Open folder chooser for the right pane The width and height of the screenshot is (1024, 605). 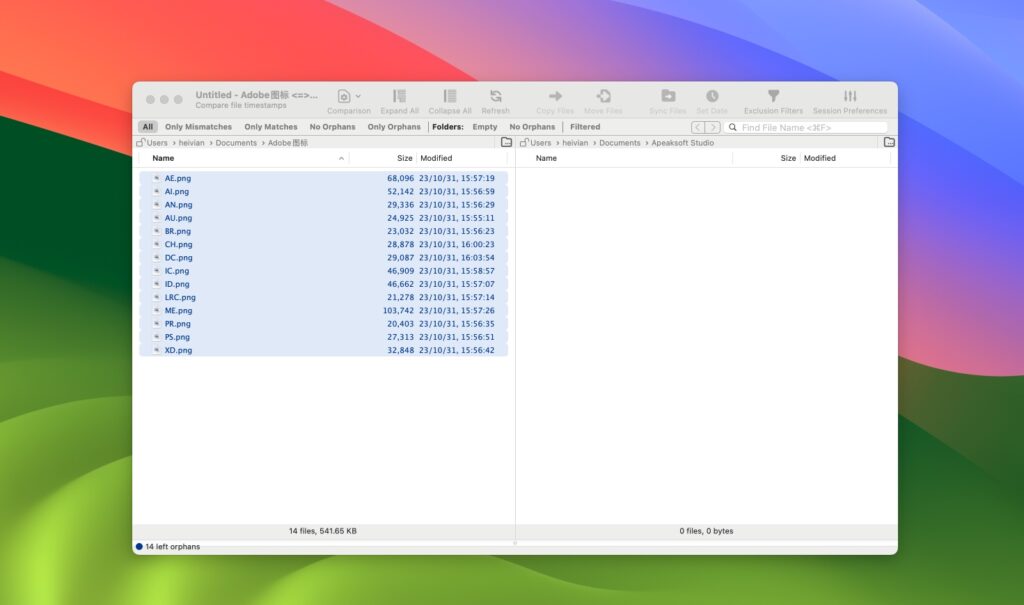[x=889, y=142]
